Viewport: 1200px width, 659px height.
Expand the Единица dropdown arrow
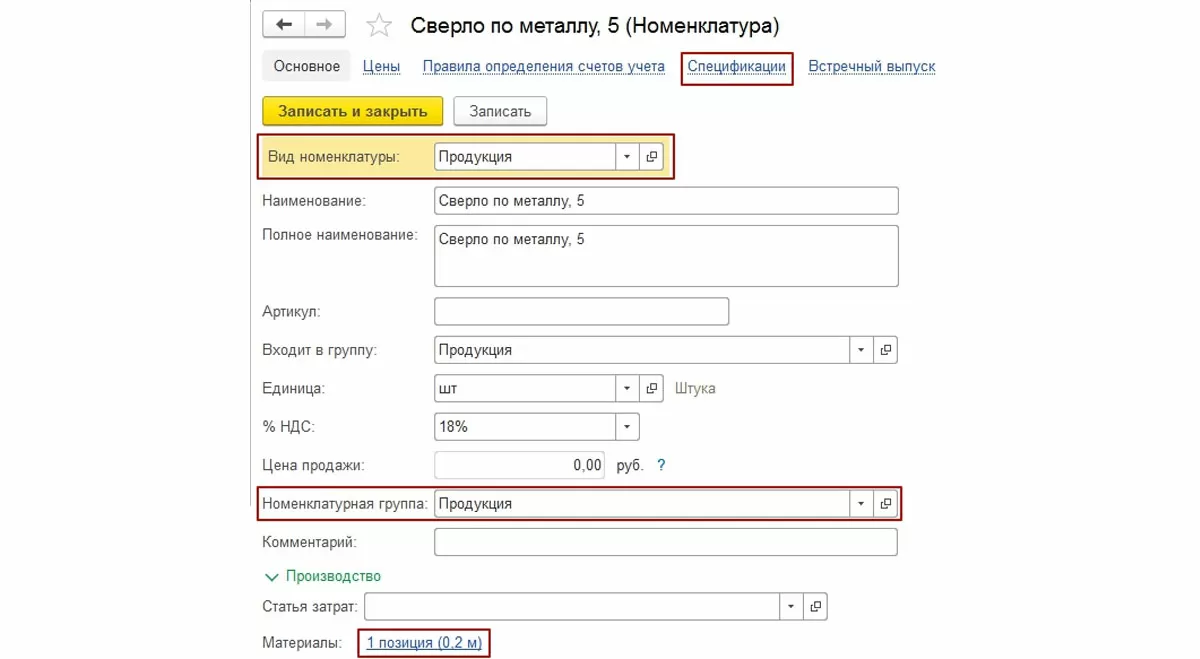pos(627,388)
